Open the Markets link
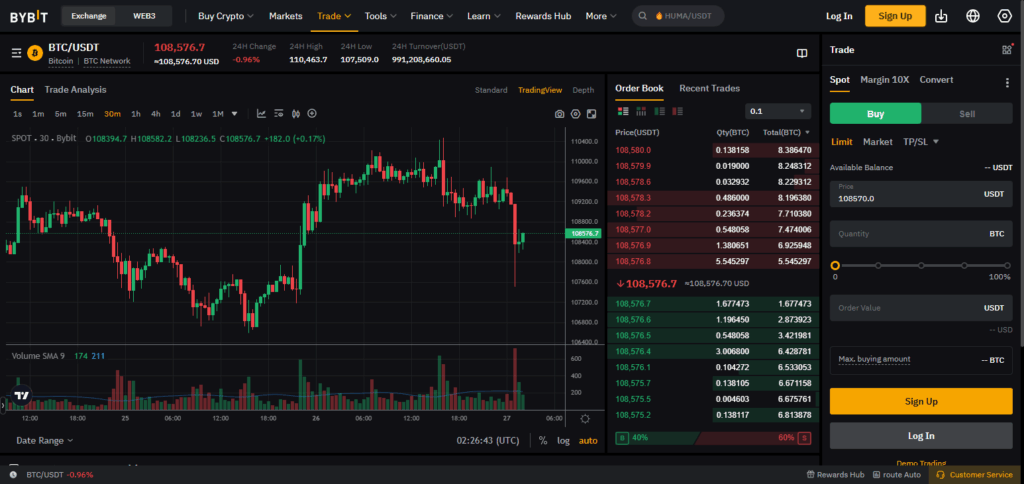Image resolution: width=1024 pixels, height=484 pixels. pos(285,16)
